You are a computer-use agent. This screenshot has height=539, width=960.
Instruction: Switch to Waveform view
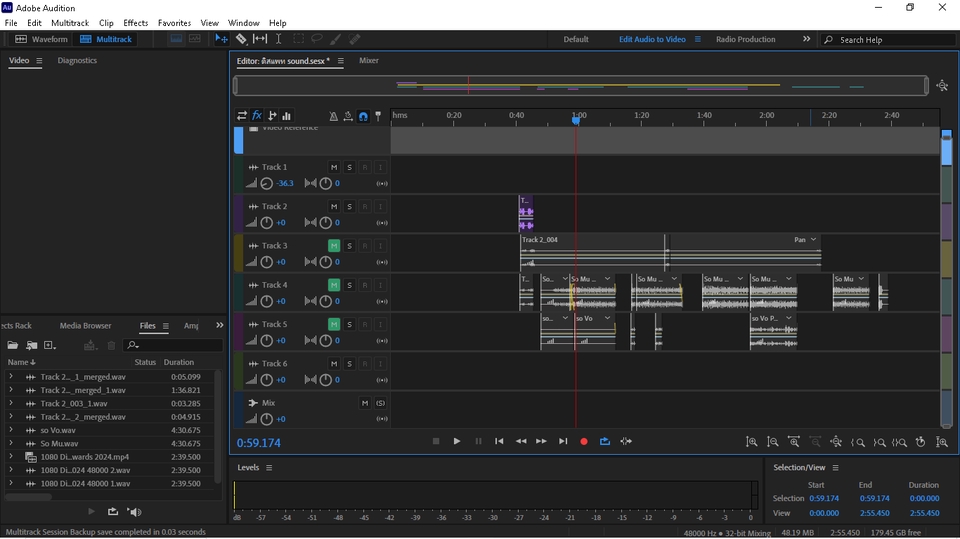(x=41, y=39)
